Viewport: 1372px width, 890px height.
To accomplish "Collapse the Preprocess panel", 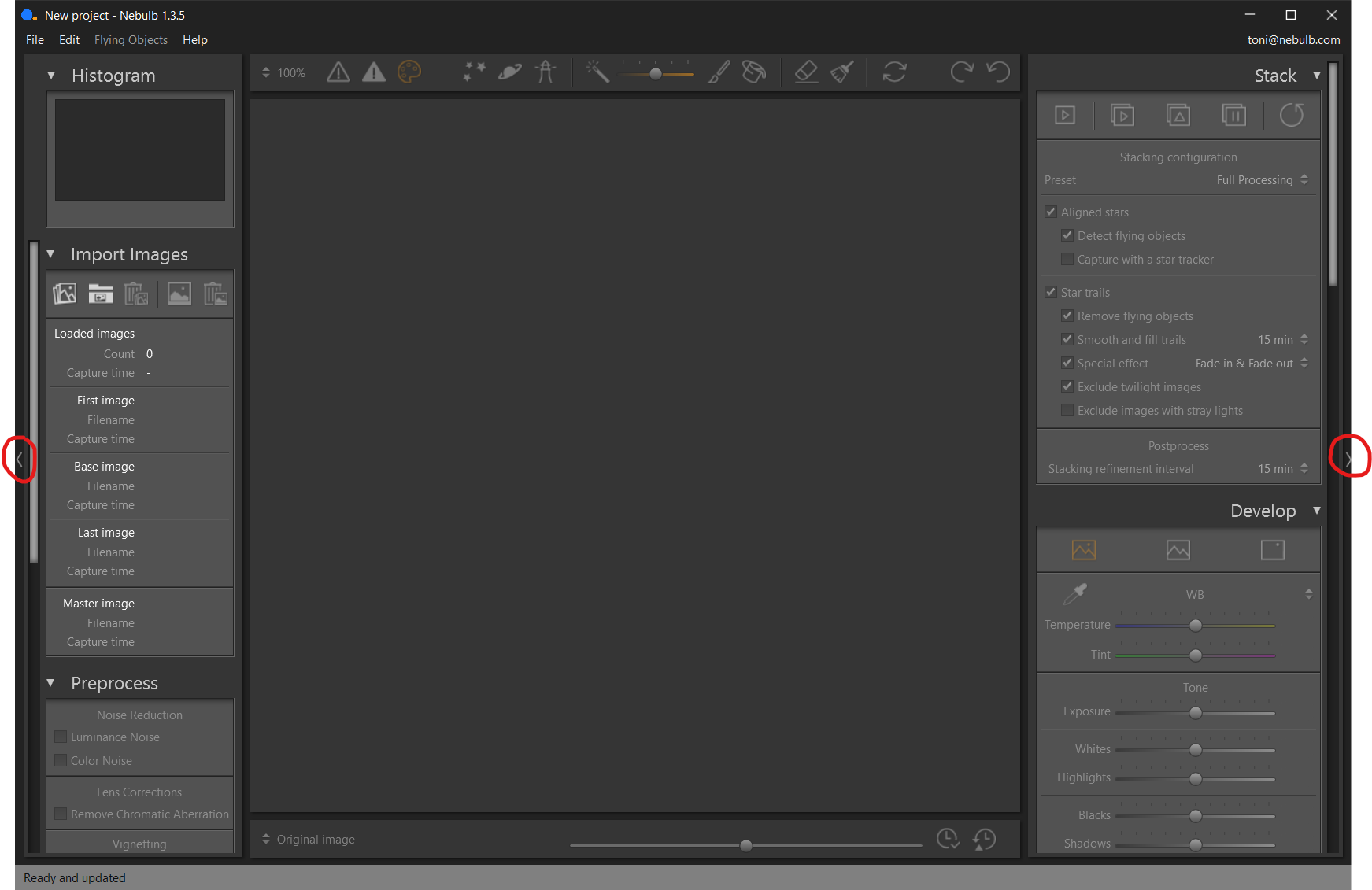I will coord(51,683).
